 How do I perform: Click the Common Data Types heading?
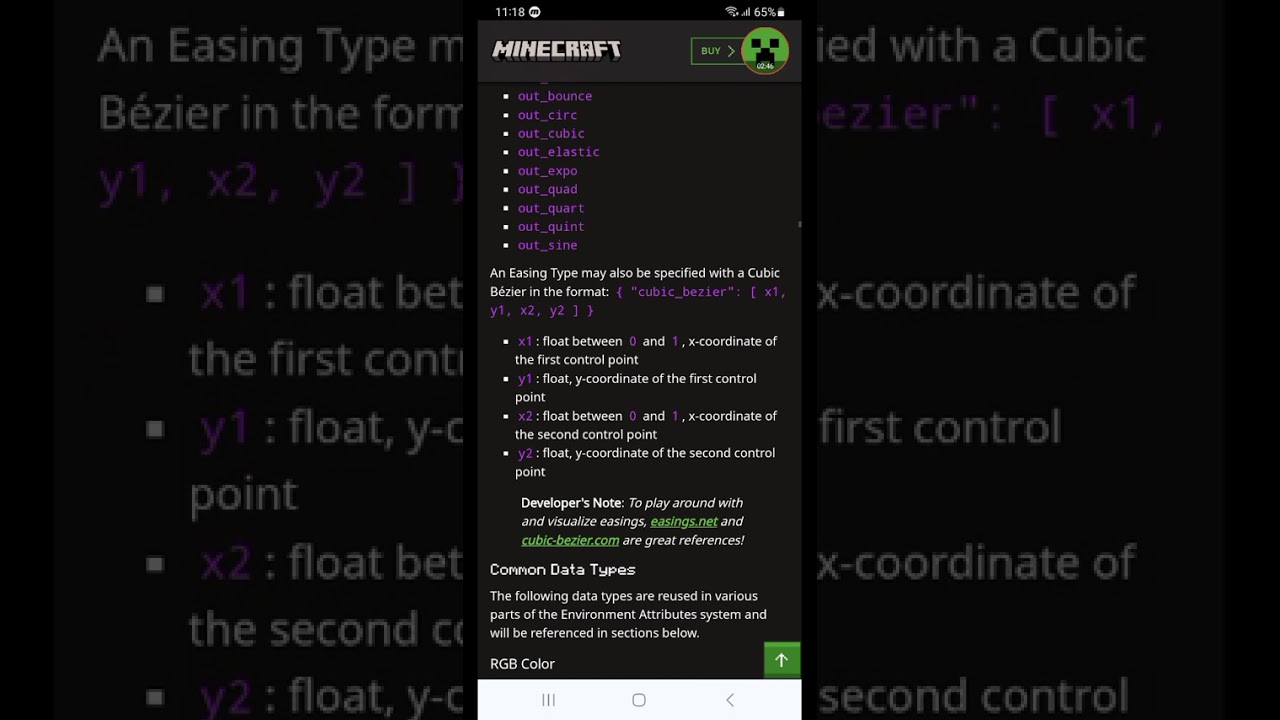tap(562, 569)
